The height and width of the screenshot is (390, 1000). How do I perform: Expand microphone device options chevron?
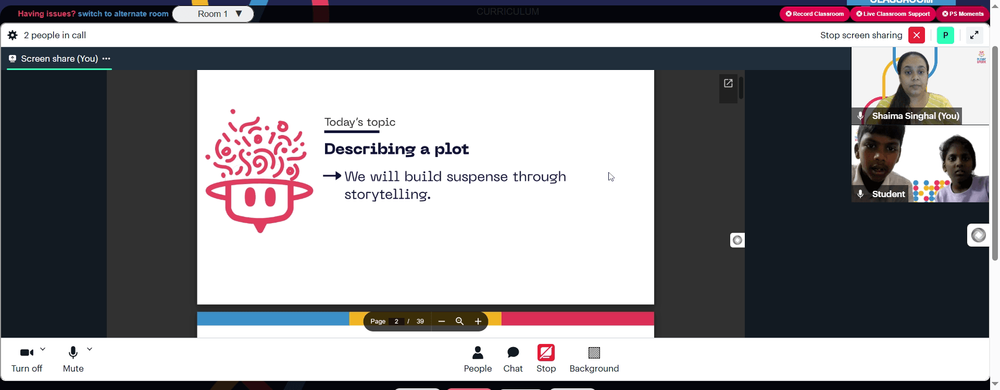[x=89, y=349]
